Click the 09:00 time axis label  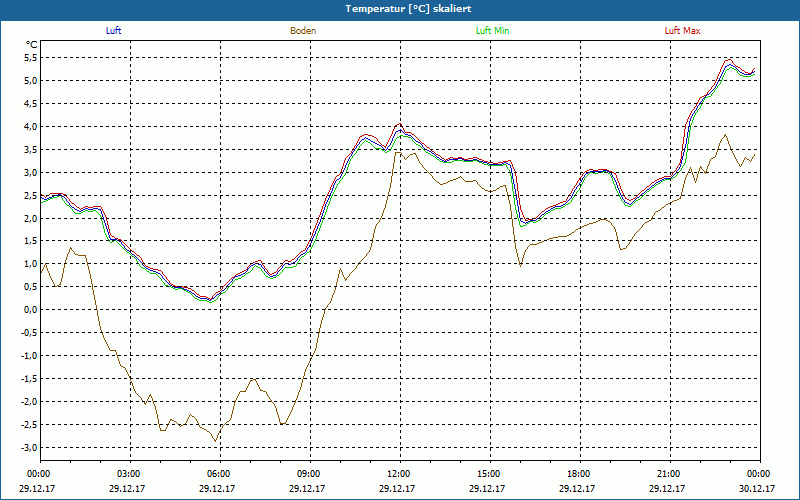[310, 474]
